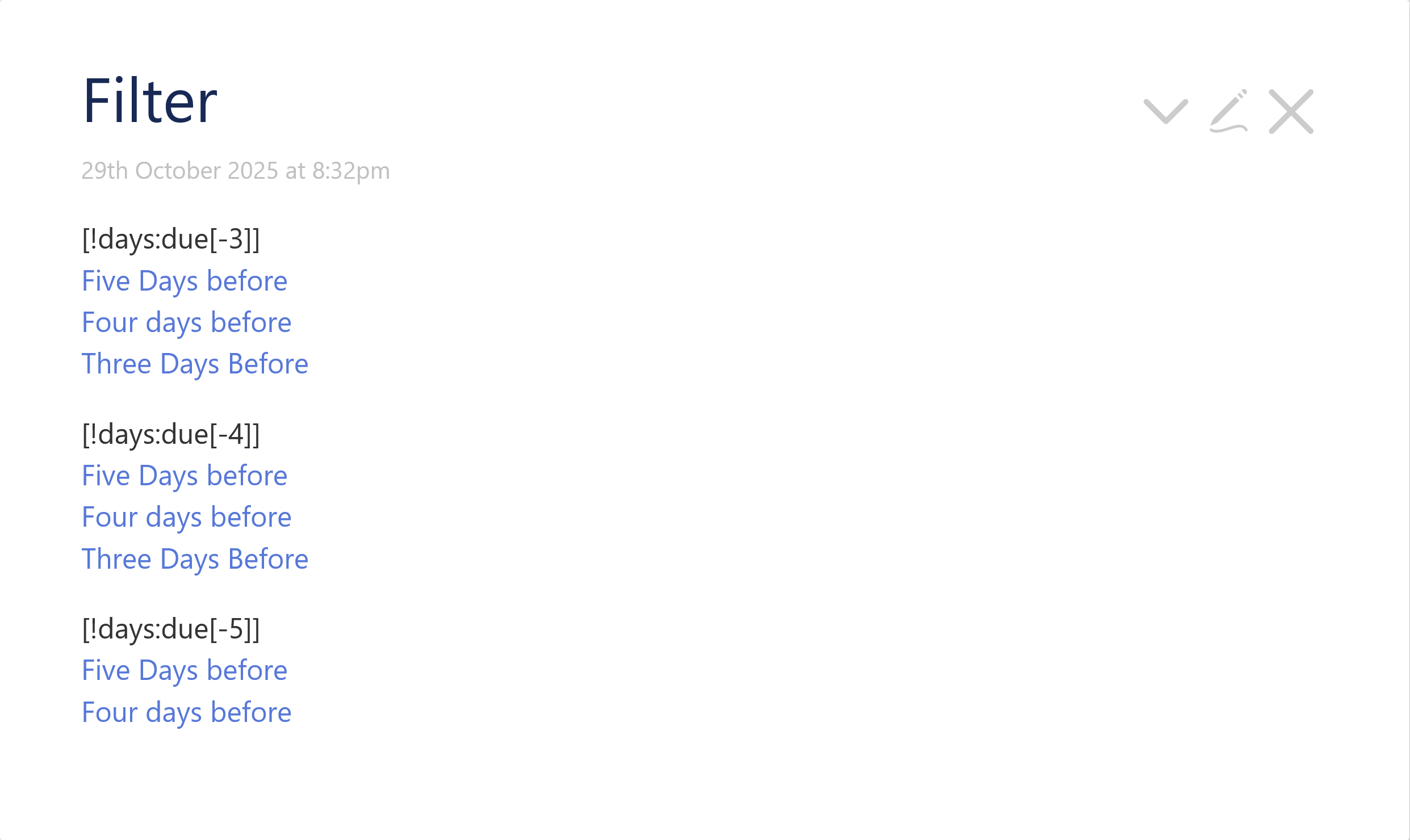1410x840 pixels.
Task: Open the more actions chevron menu
Action: [1165, 111]
